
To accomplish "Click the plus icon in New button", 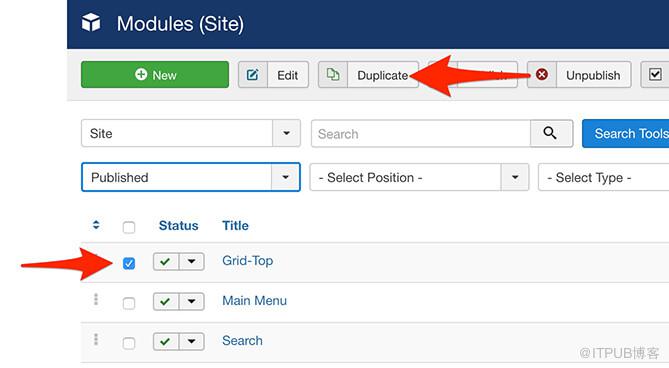I will click(141, 74).
